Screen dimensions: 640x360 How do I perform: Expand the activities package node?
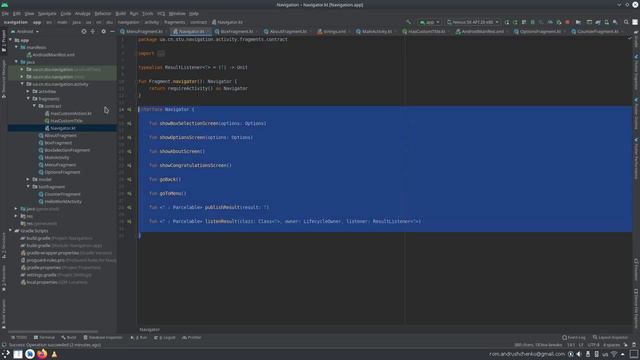[29, 91]
